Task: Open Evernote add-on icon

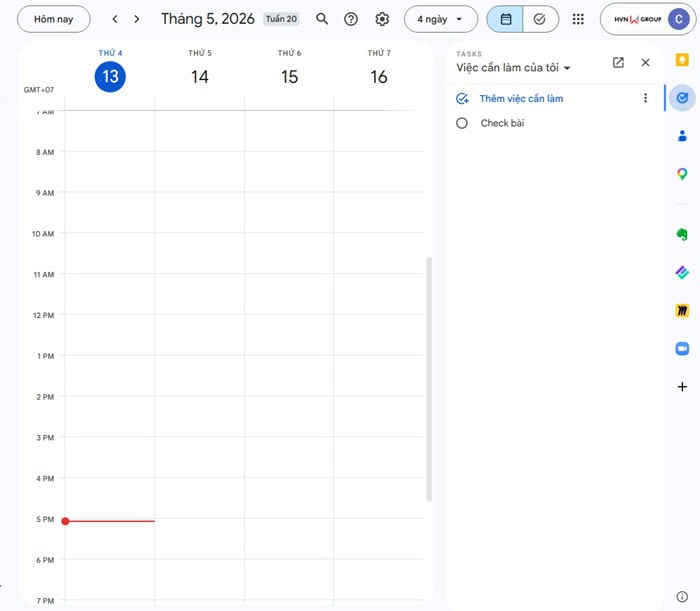Action: pos(682,234)
